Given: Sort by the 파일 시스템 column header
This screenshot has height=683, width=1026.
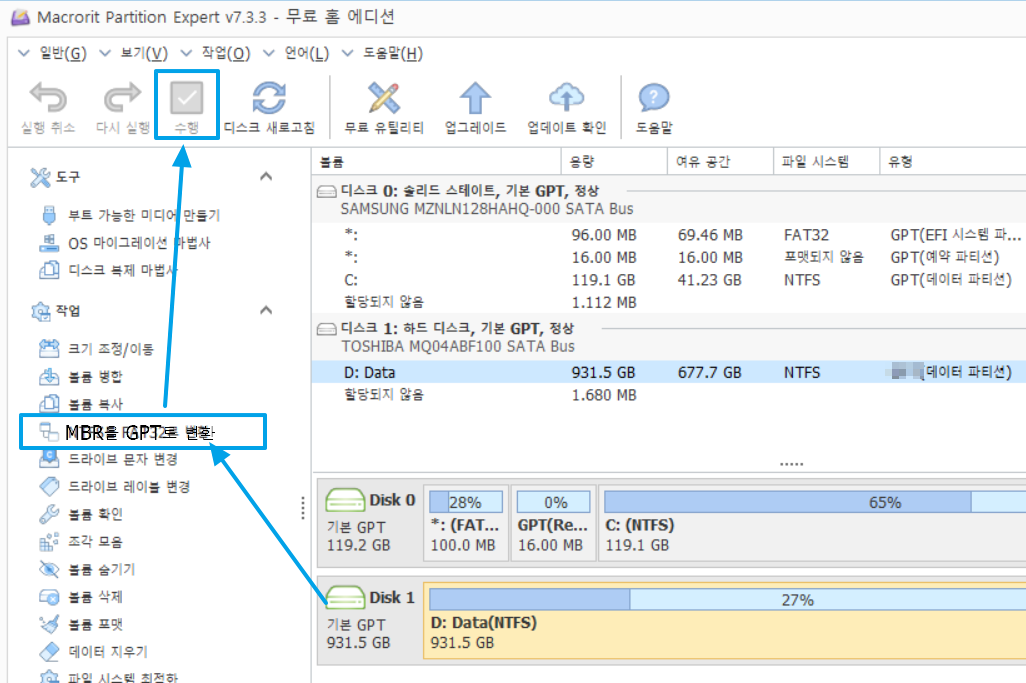Looking at the screenshot, I should [826, 162].
